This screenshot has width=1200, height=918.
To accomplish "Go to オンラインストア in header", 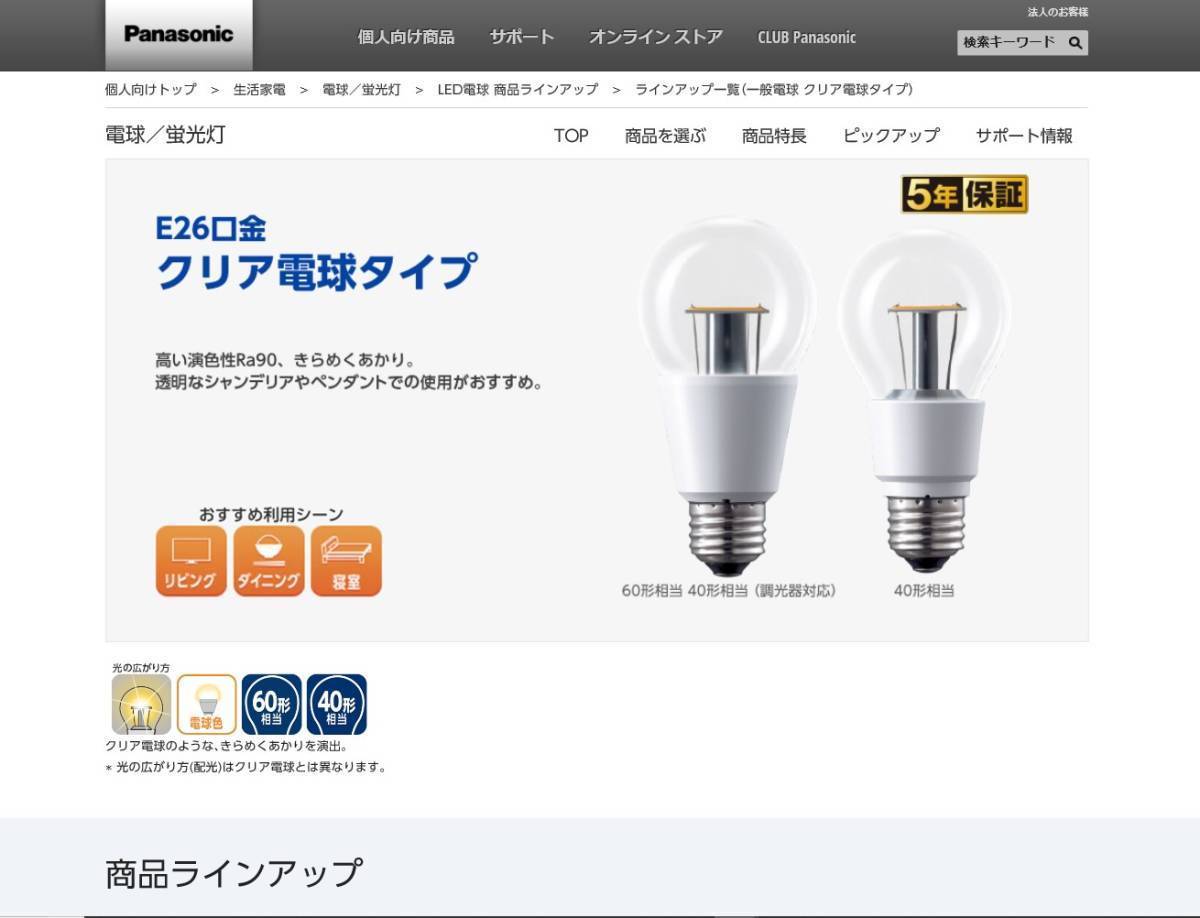I will 656,37.
